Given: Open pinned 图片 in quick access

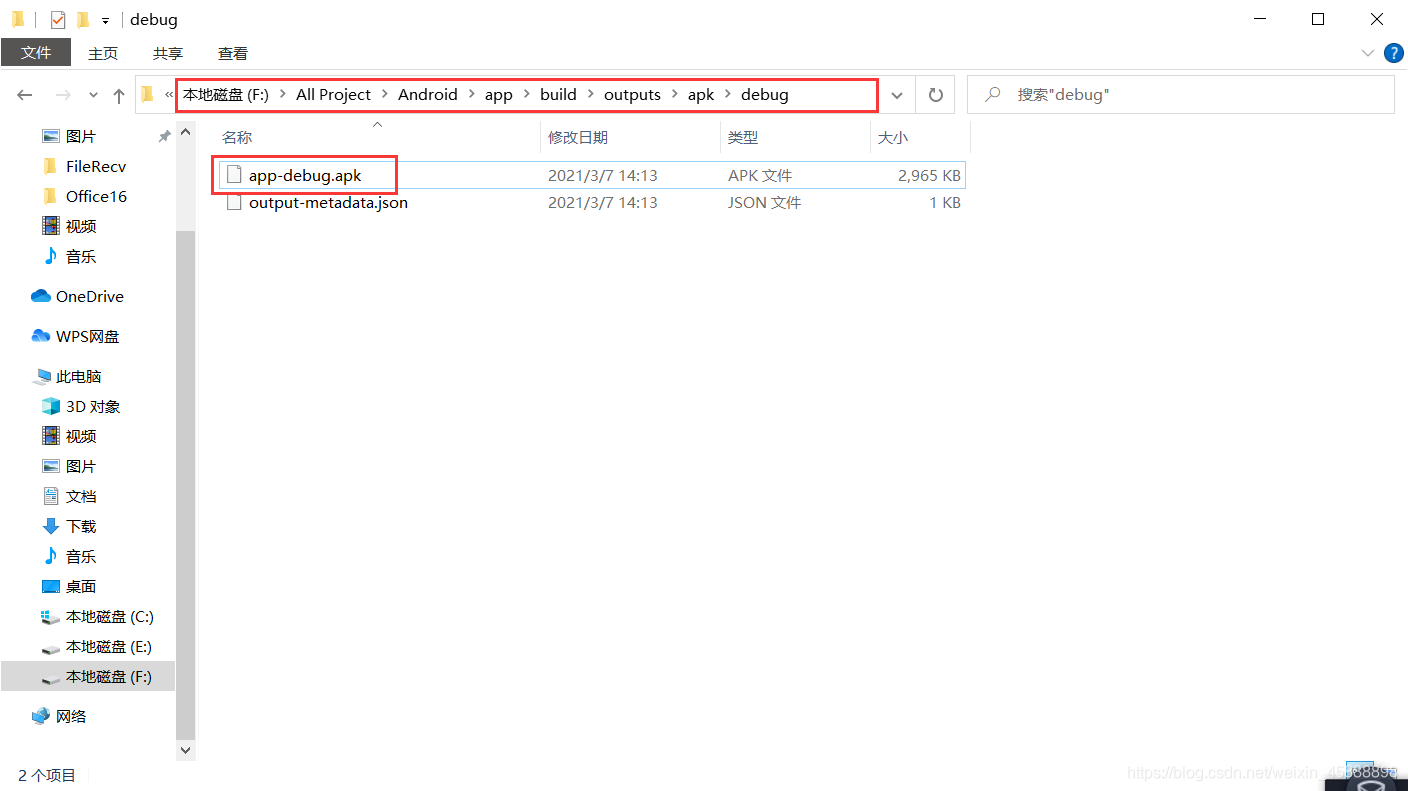Looking at the screenshot, I should (81, 136).
